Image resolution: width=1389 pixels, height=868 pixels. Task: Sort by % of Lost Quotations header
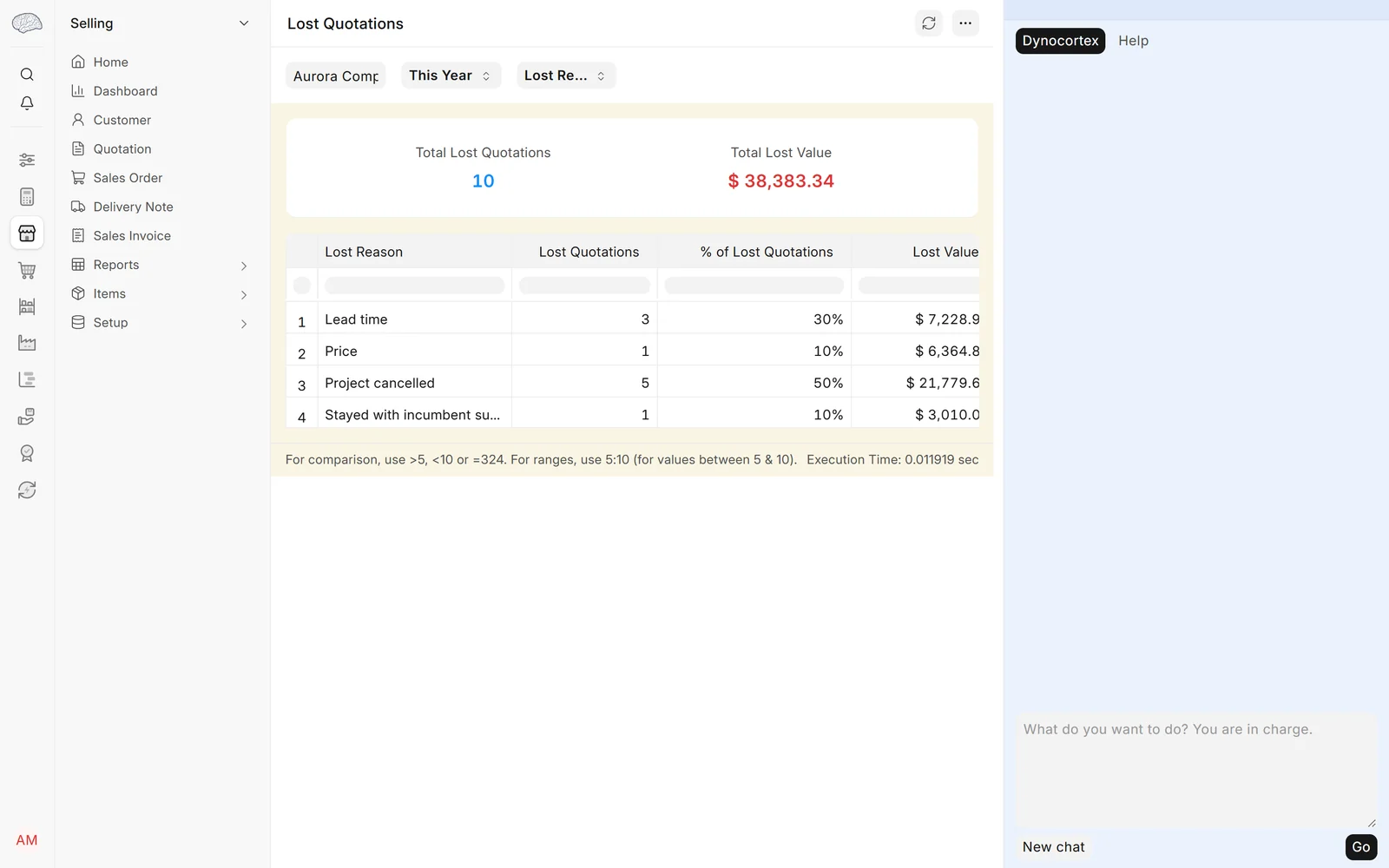pos(767,252)
